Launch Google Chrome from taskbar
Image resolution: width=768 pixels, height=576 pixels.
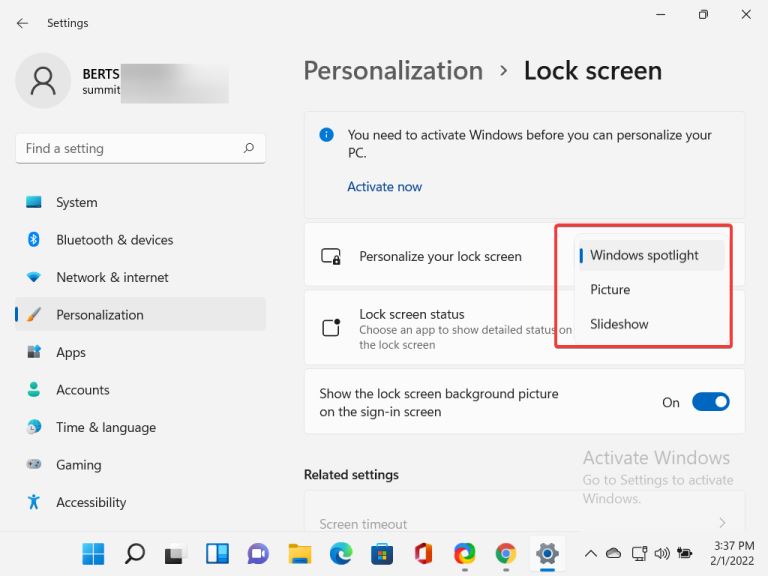(x=506, y=554)
